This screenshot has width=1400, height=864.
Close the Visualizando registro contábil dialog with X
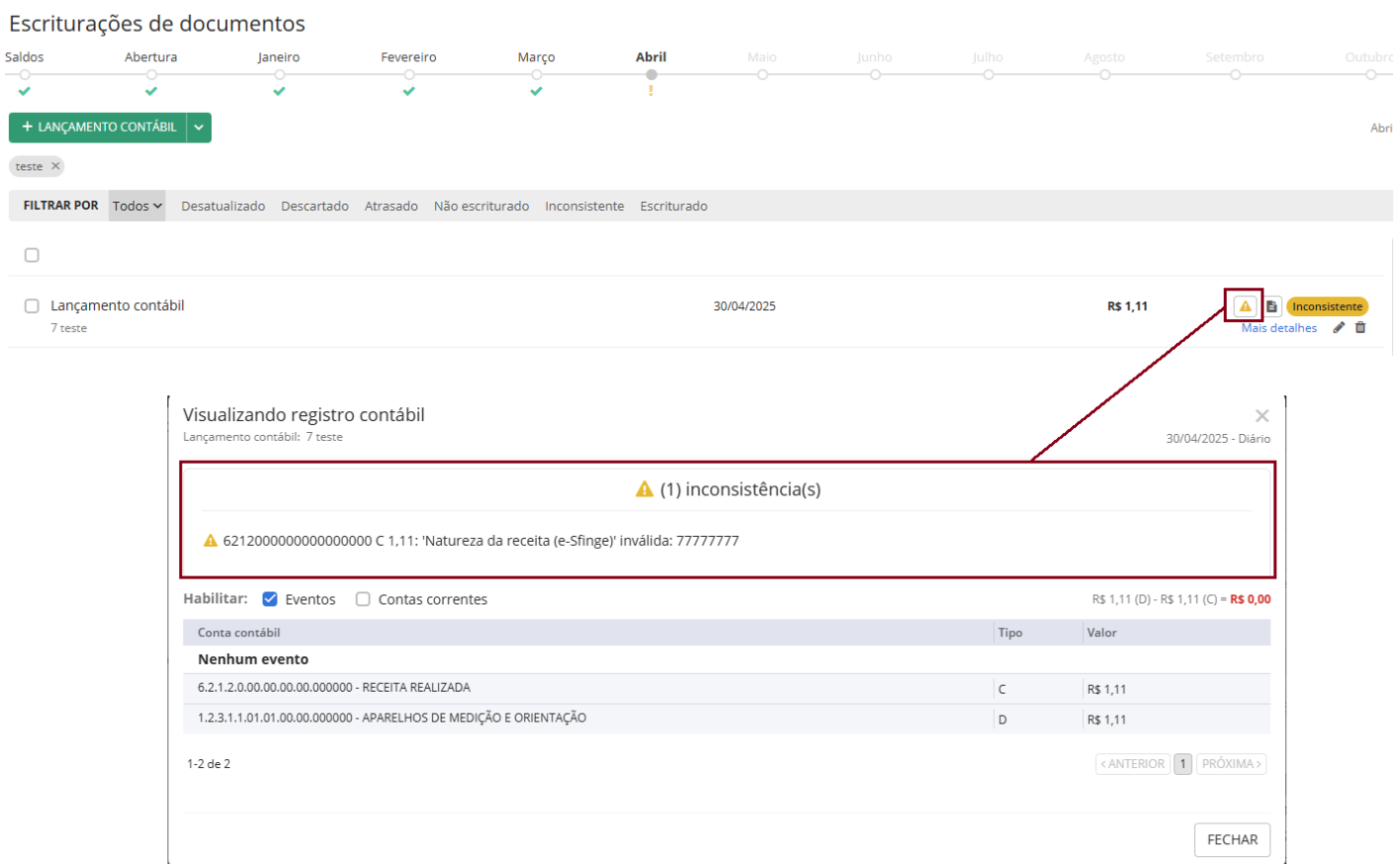pos(1262,416)
